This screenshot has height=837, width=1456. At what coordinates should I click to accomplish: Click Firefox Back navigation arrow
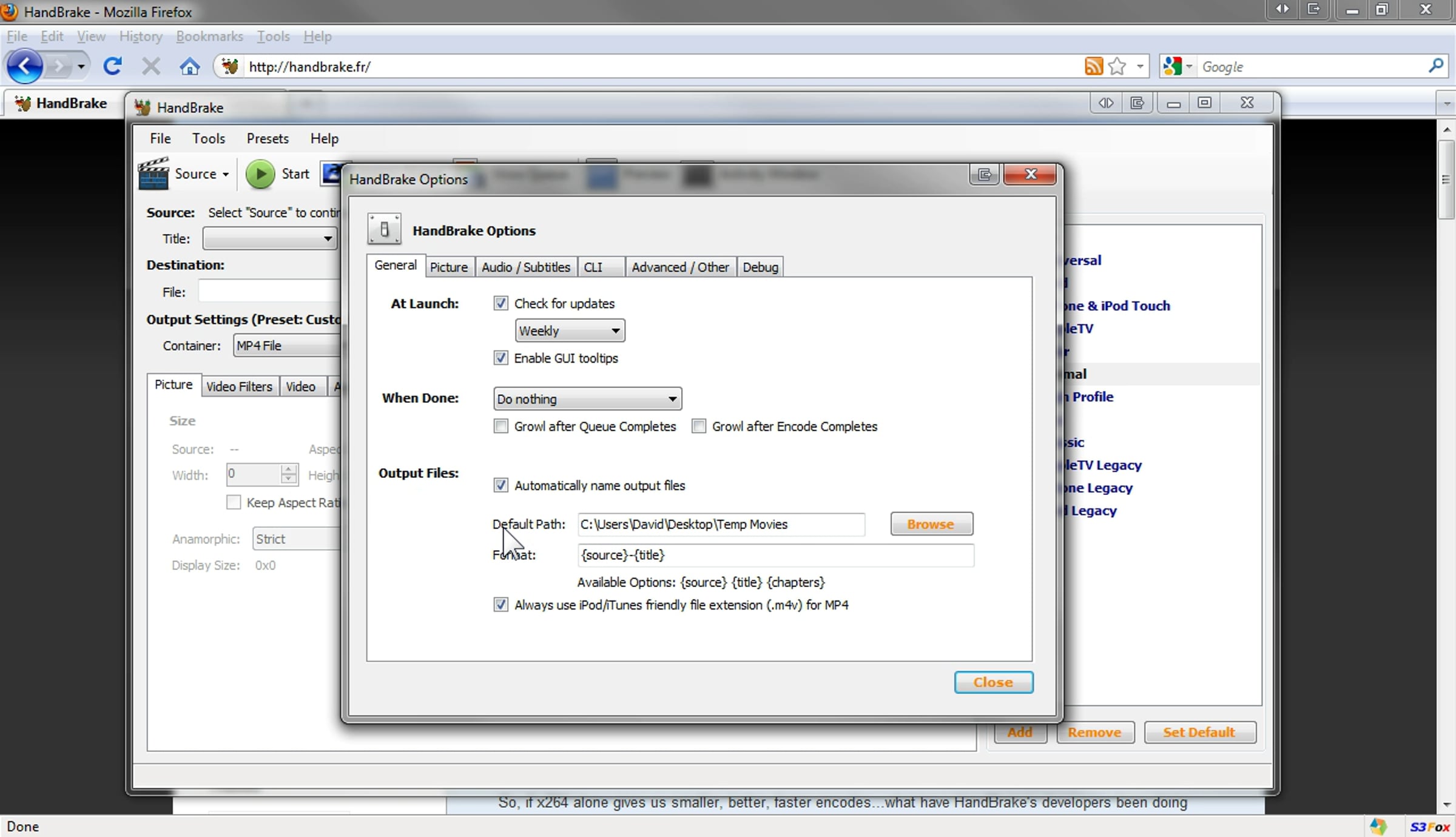pos(24,66)
